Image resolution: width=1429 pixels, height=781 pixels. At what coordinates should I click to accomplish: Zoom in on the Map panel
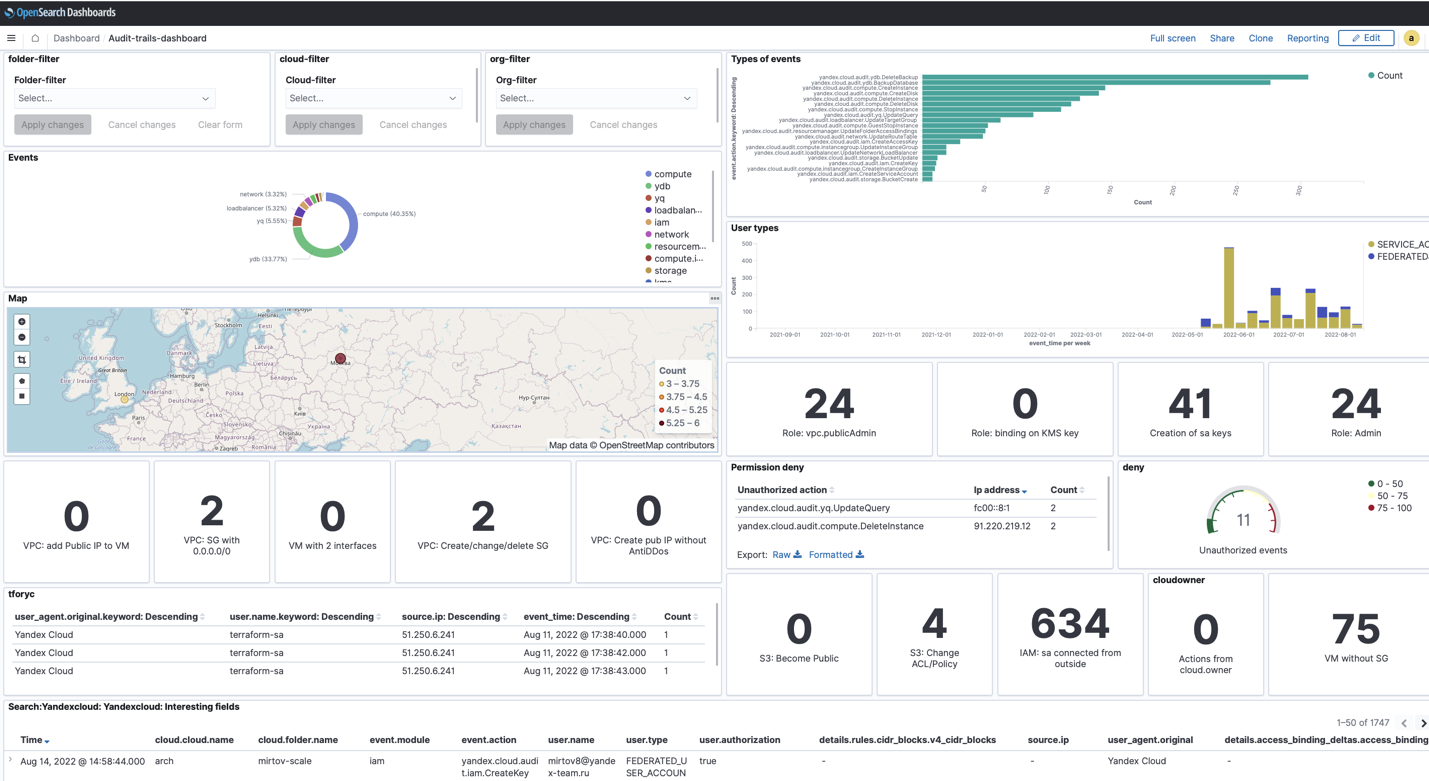point(22,321)
